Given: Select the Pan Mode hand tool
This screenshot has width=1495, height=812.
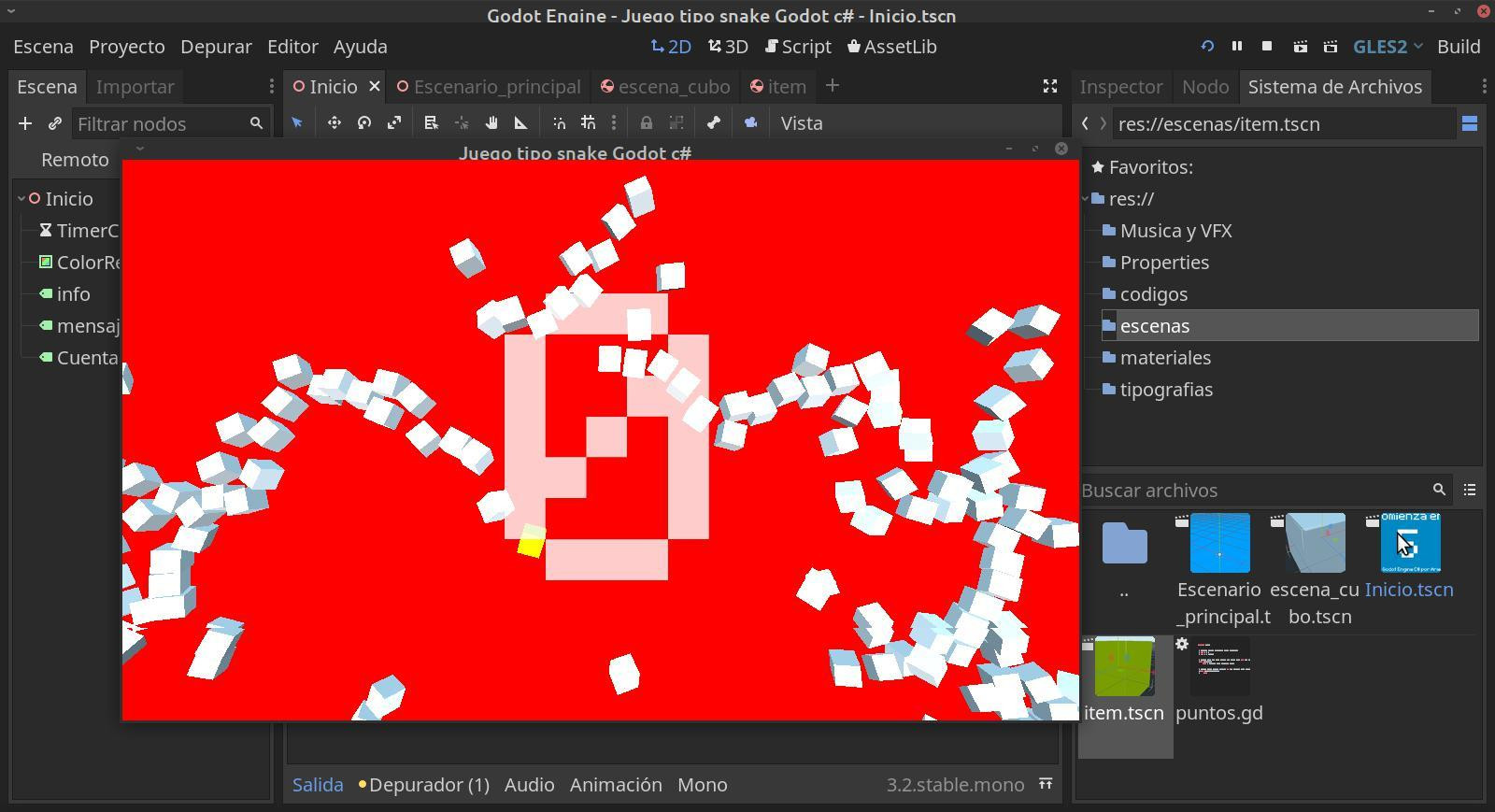Looking at the screenshot, I should click(x=491, y=123).
